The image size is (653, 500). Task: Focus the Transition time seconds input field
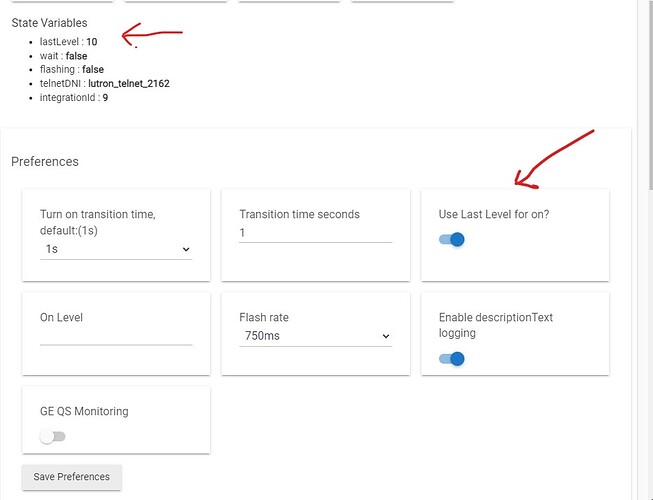[x=315, y=233]
